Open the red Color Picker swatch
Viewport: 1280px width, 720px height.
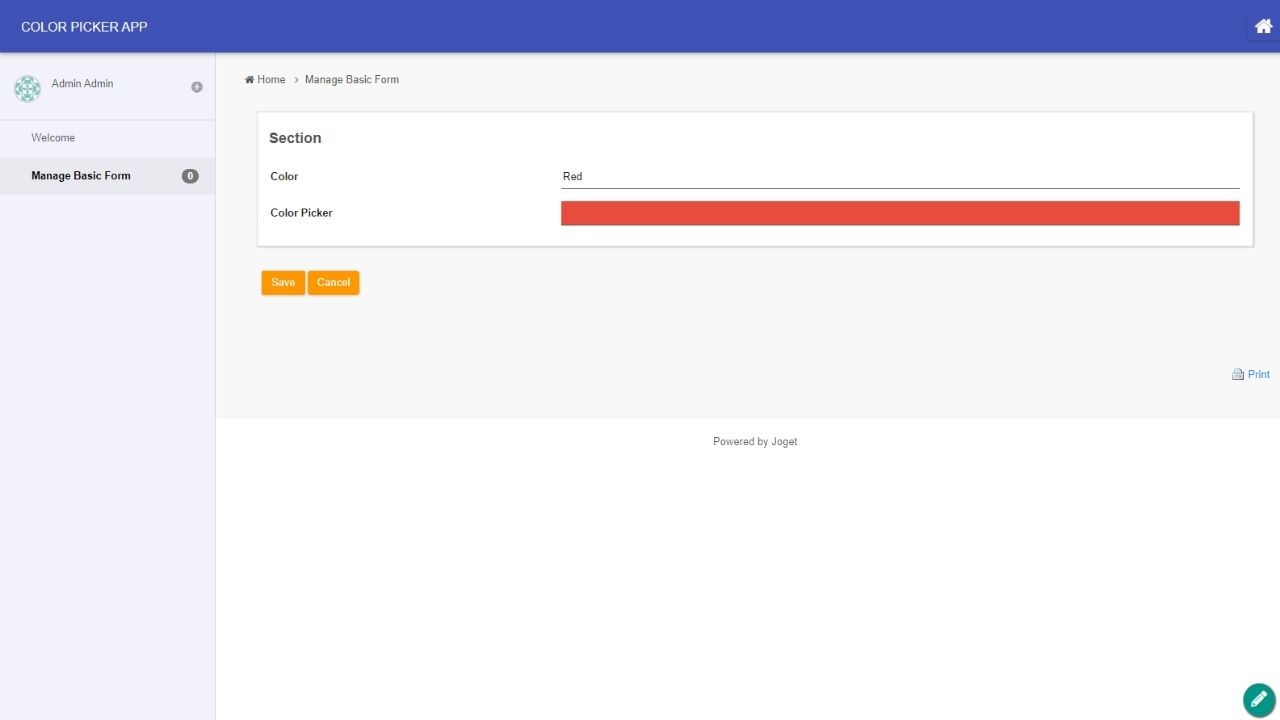[900, 213]
